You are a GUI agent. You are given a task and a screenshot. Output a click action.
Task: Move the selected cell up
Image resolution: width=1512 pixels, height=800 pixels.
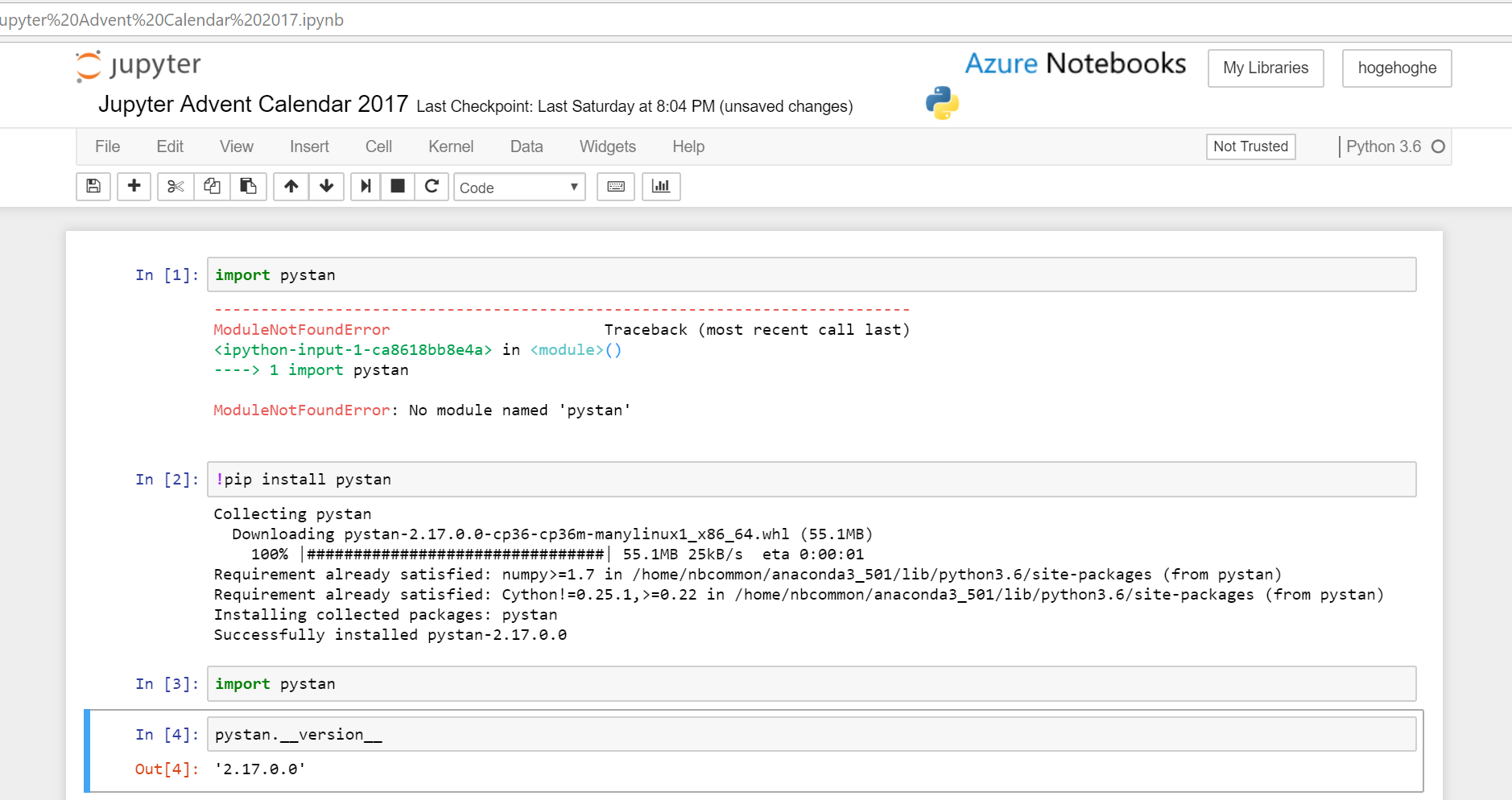point(291,186)
